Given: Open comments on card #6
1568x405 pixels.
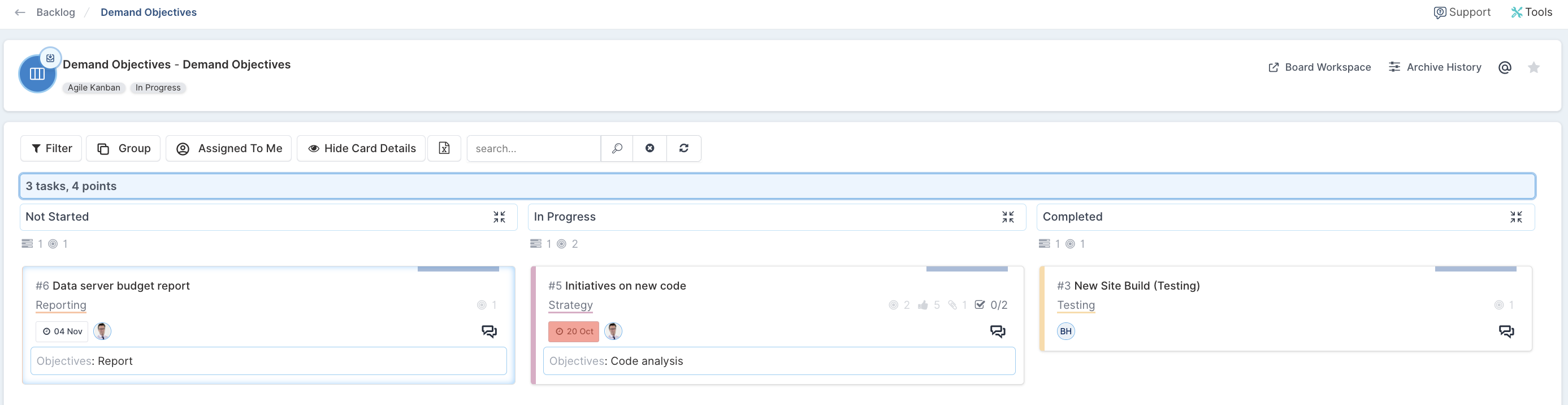Looking at the screenshot, I should point(490,332).
